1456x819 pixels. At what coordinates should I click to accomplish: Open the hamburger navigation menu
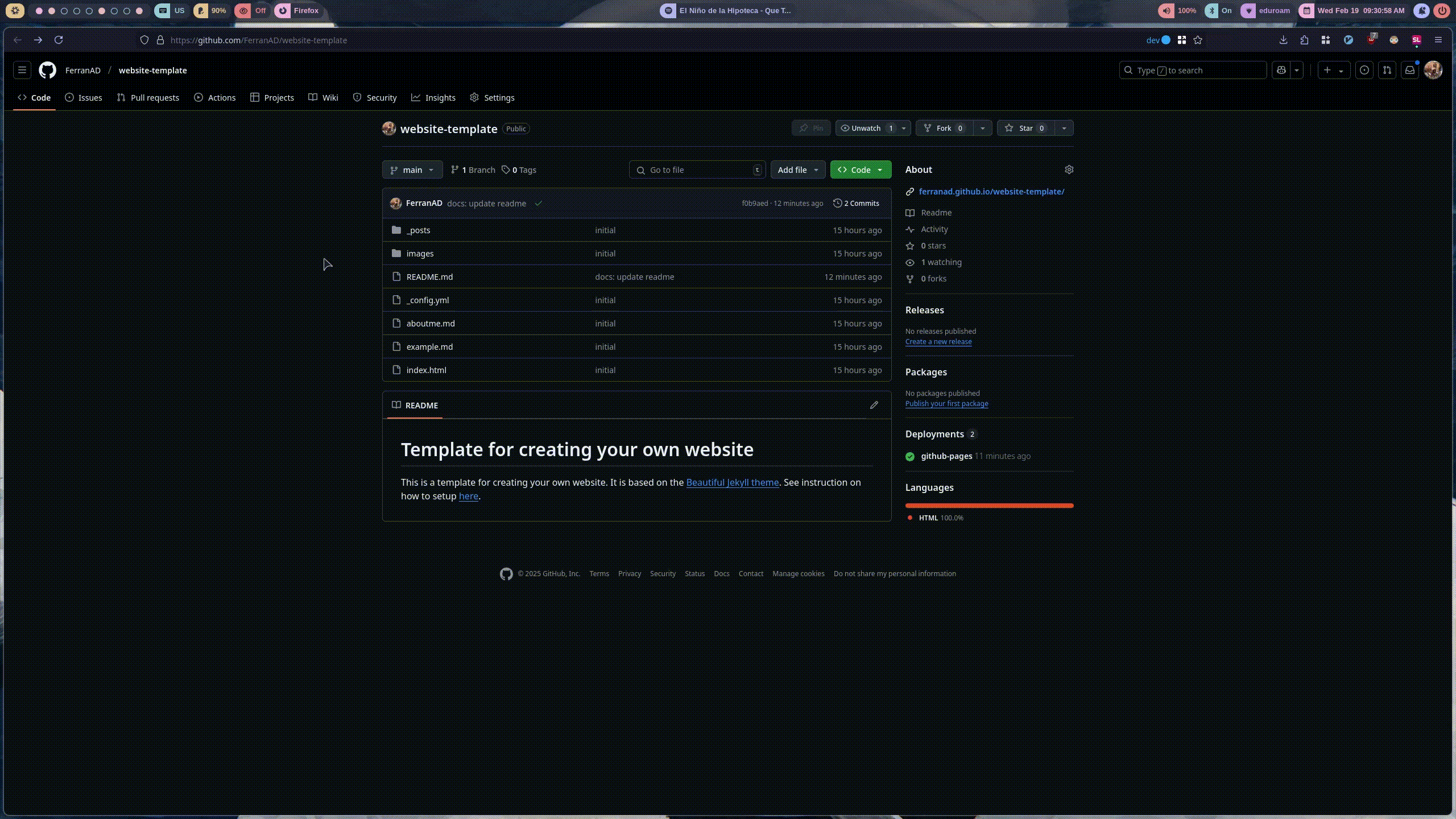pyautogui.click(x=22, y=70)
